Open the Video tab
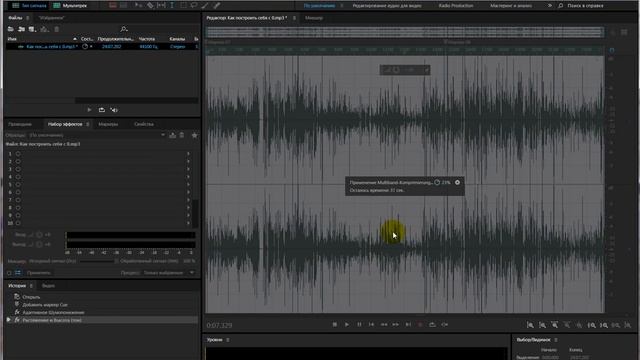 pyautogui.click(x=48, y=286)
